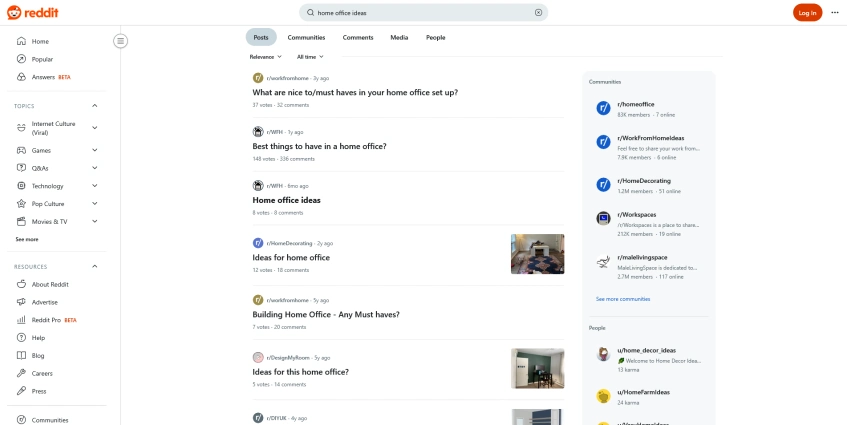The height and width of the screenshot is (425, 847).
Task: Collapse the Resources section
Action: [x=95, y=266]
